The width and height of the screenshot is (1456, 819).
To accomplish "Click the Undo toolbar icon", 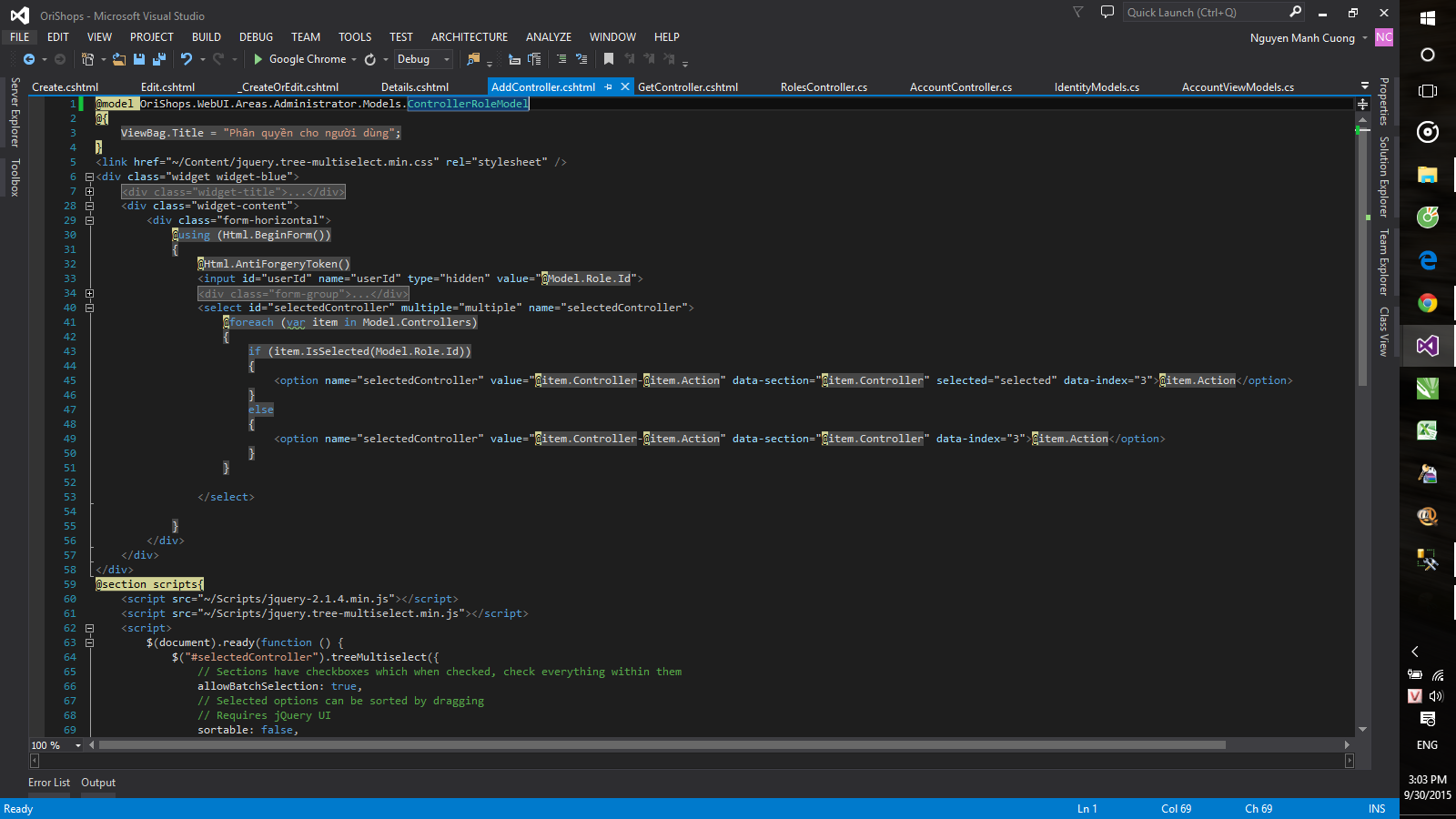I will 187,59.
